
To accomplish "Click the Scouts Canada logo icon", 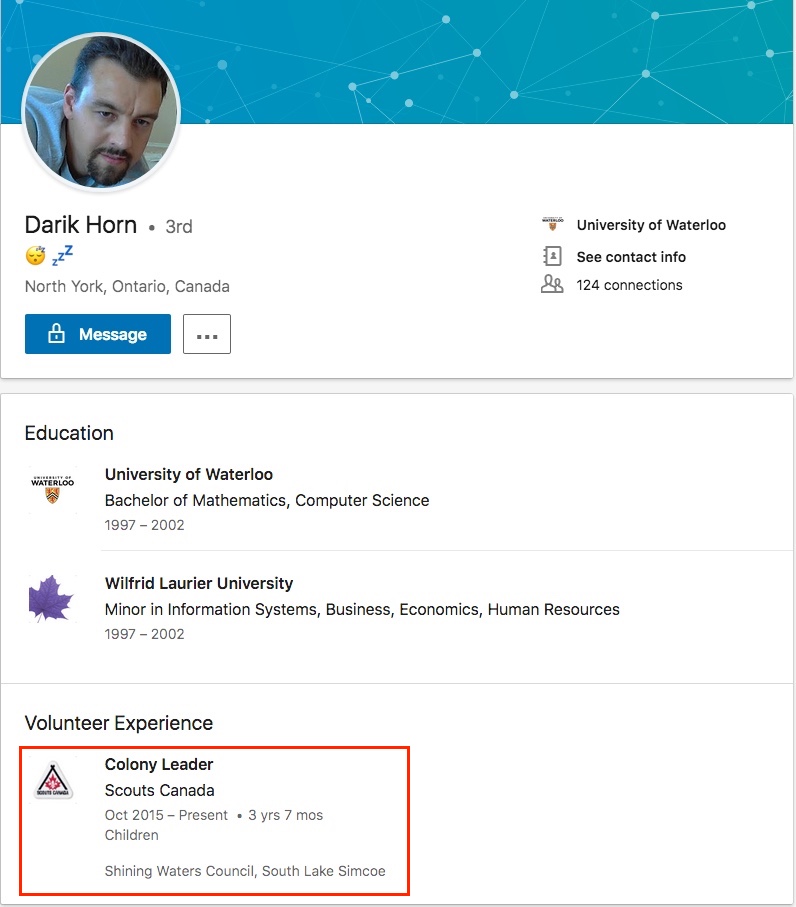I will tap(53, 781).
